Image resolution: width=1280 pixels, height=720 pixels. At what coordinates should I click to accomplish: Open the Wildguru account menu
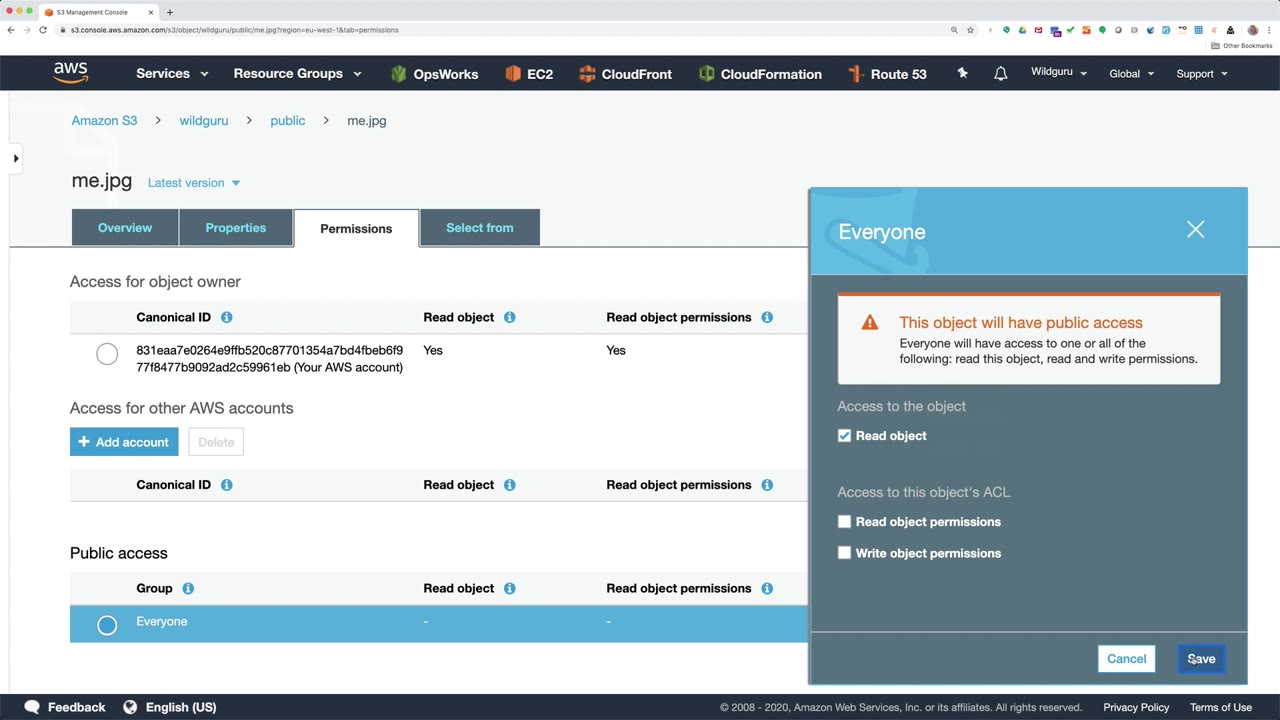pos(1059,73)
